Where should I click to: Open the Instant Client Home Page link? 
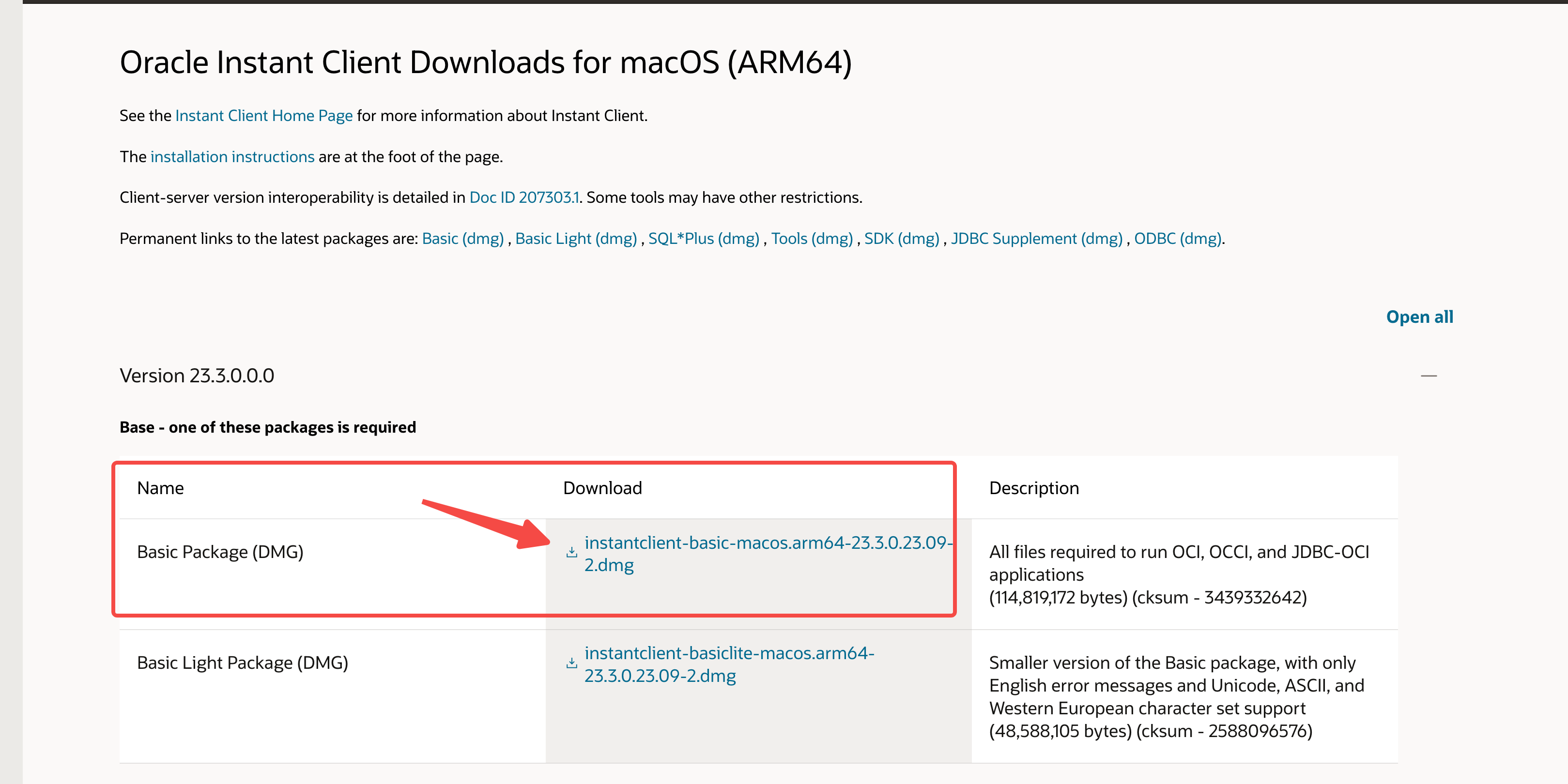tap(263, 116)
